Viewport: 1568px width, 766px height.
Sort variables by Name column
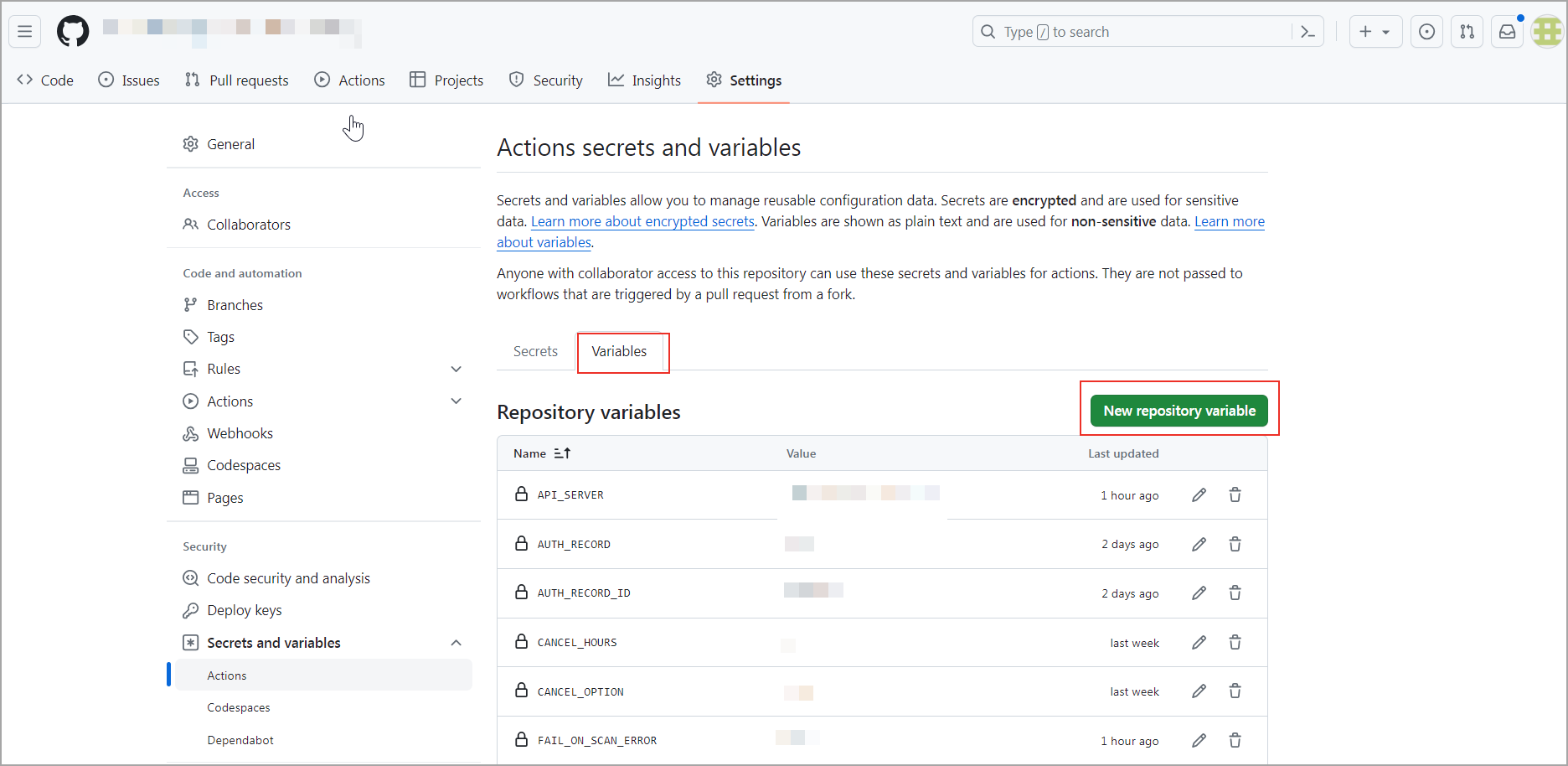tap(542, 453)
